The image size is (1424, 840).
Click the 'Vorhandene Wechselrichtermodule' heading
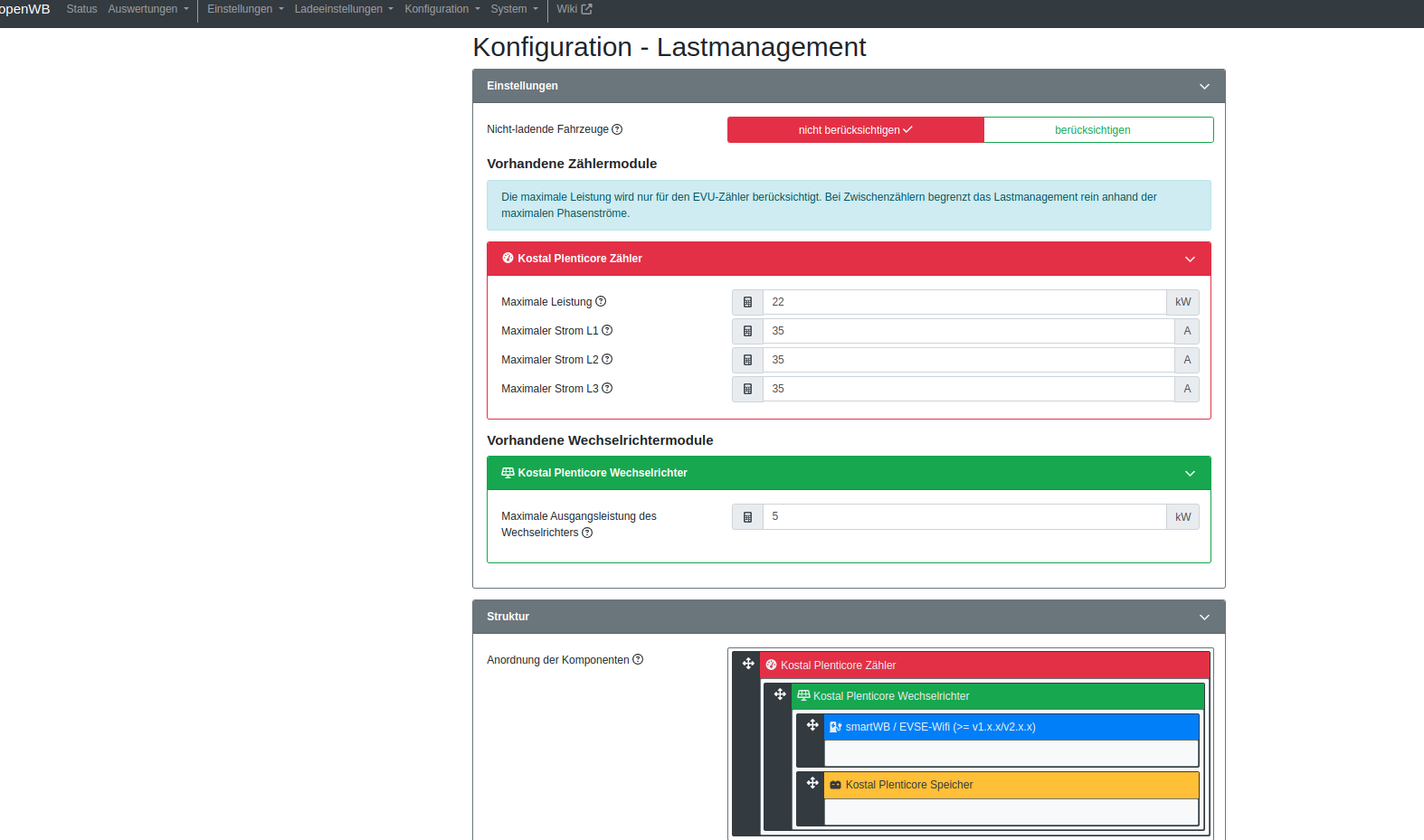[600, 440]
